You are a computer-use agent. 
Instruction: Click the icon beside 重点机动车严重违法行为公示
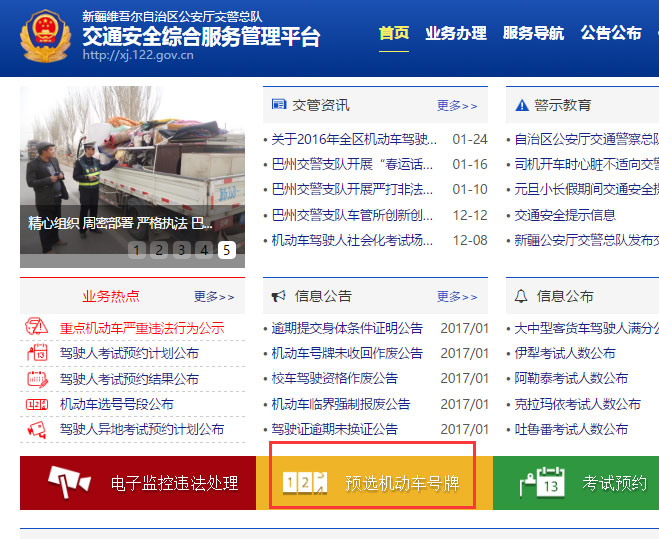coord(37,328)
